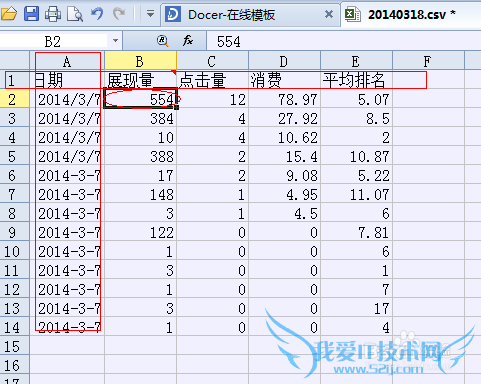Click cell with value 10.62
This screenshot has width=481, height=384.
point(284,137)
